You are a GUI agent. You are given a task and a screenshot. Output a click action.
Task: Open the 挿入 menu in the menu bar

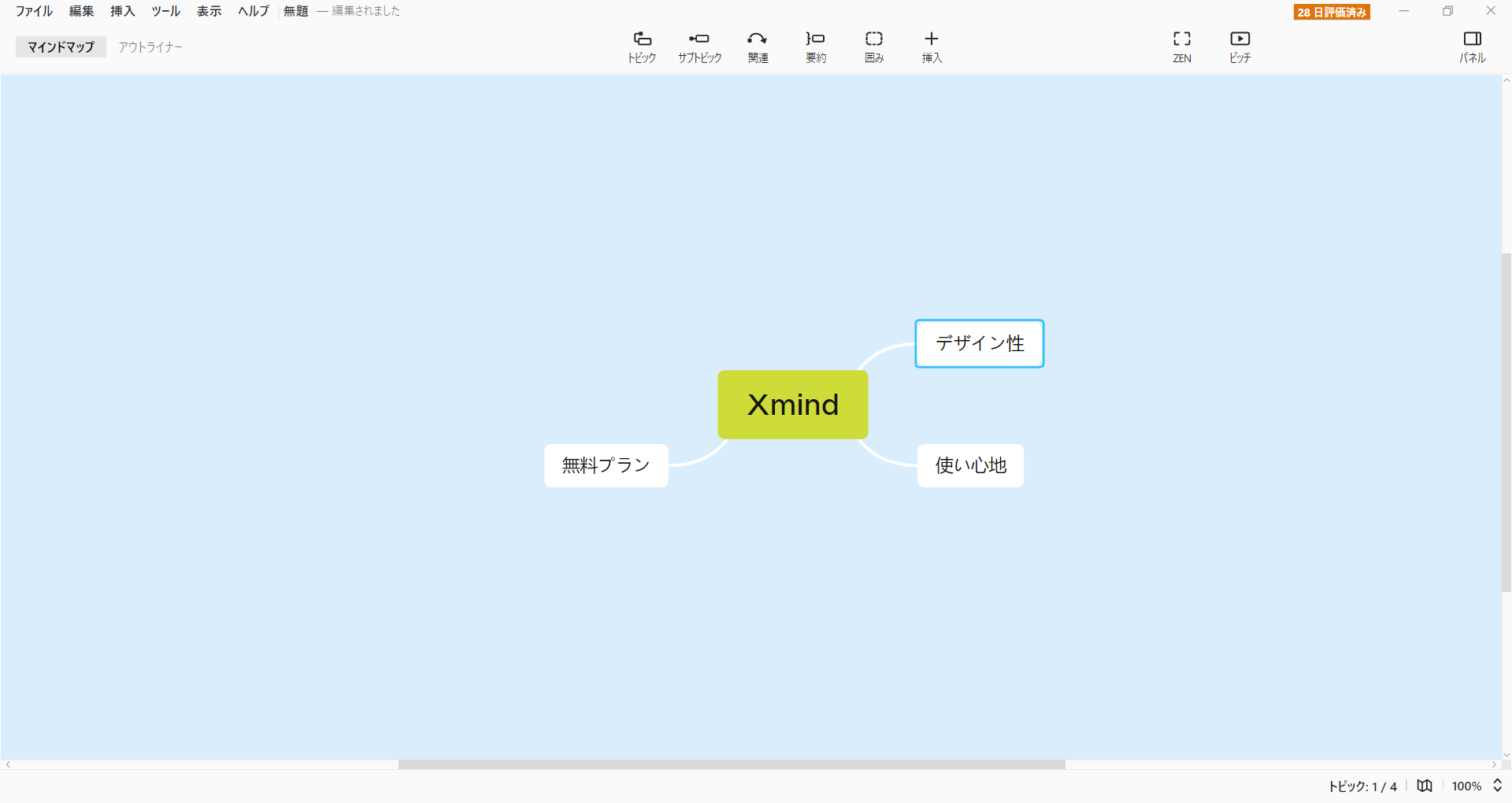pyautogui.click(x=122, y=11)
